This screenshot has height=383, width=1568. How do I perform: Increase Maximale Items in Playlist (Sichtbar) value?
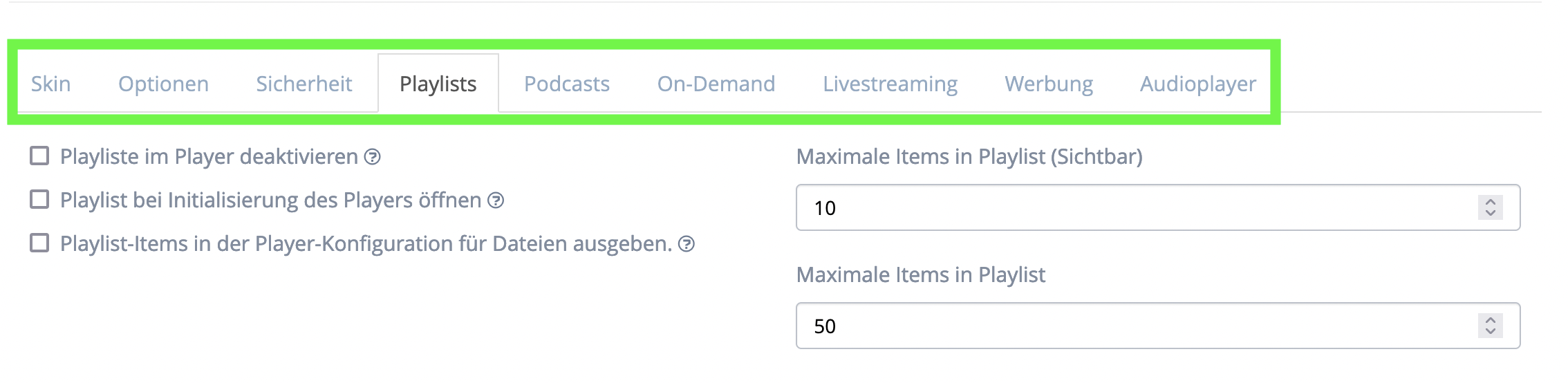pos(1491,202)
